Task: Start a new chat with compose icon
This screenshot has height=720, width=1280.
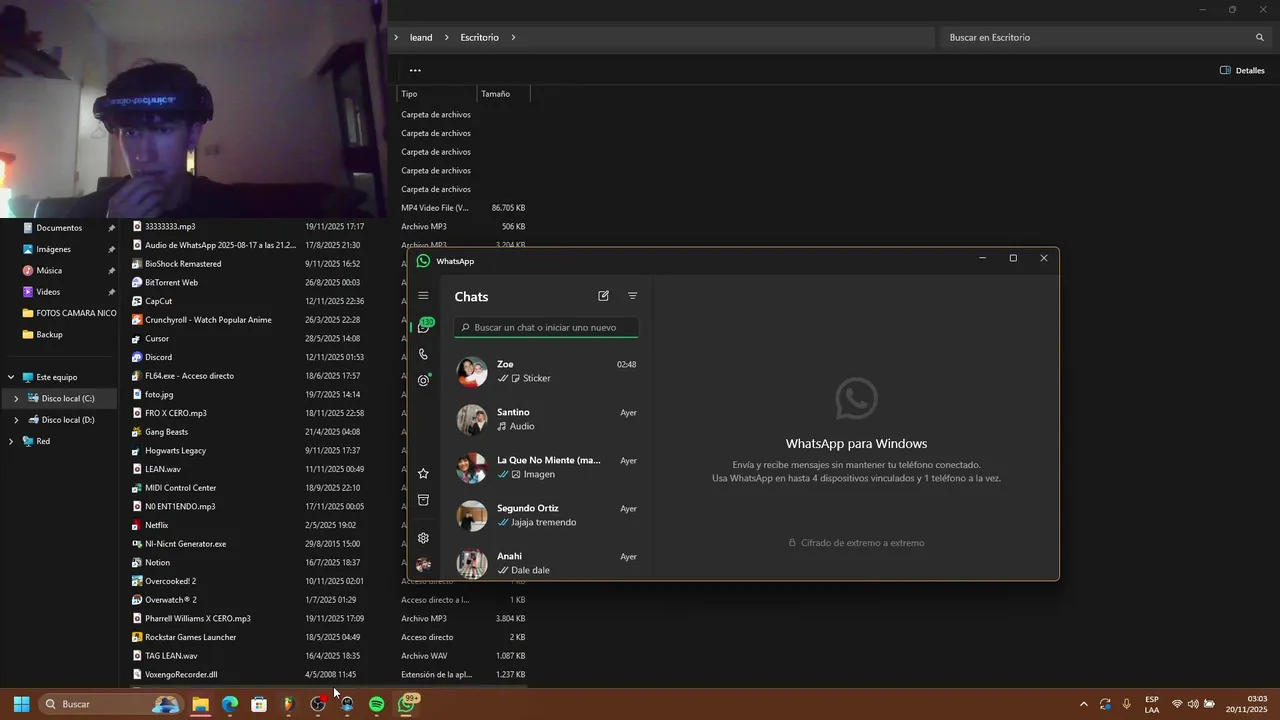Action: 603,296
